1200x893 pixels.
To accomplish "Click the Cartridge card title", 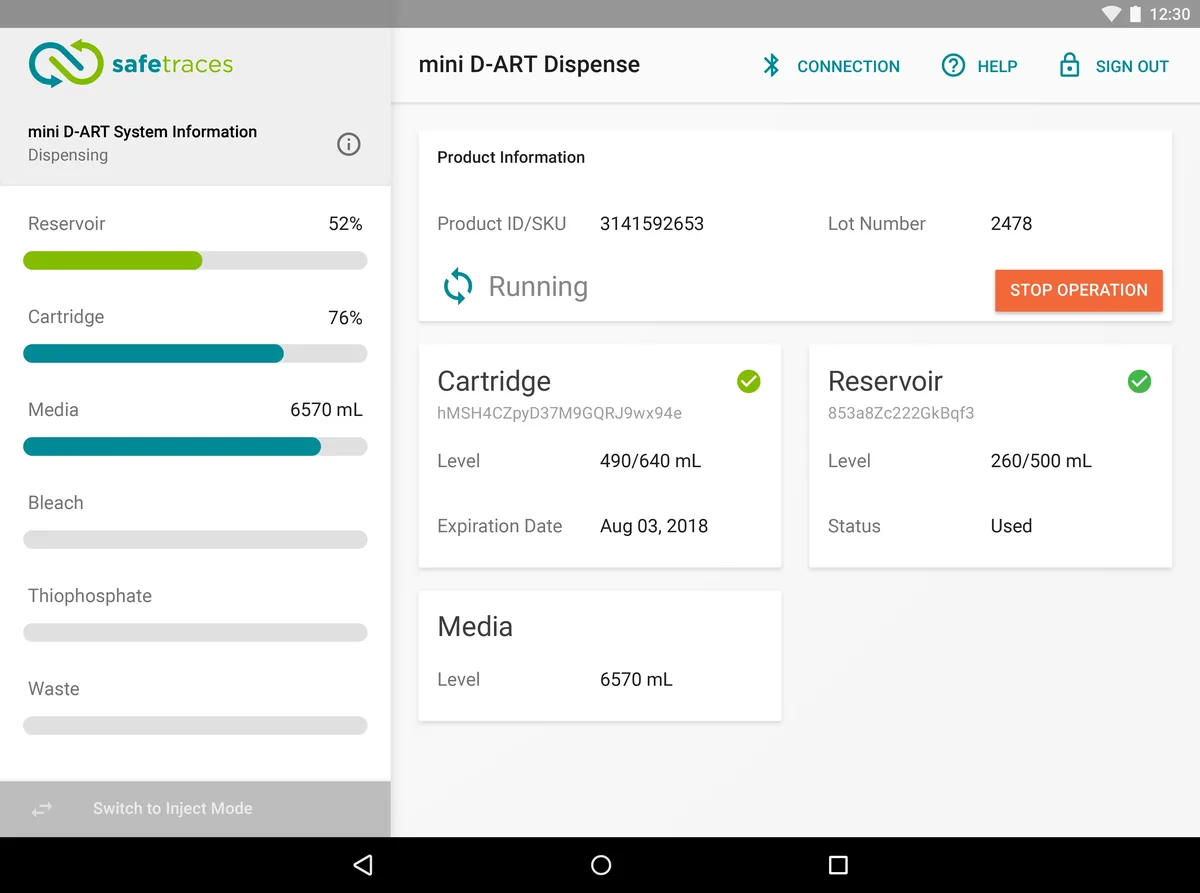I will tap(494, 381).
